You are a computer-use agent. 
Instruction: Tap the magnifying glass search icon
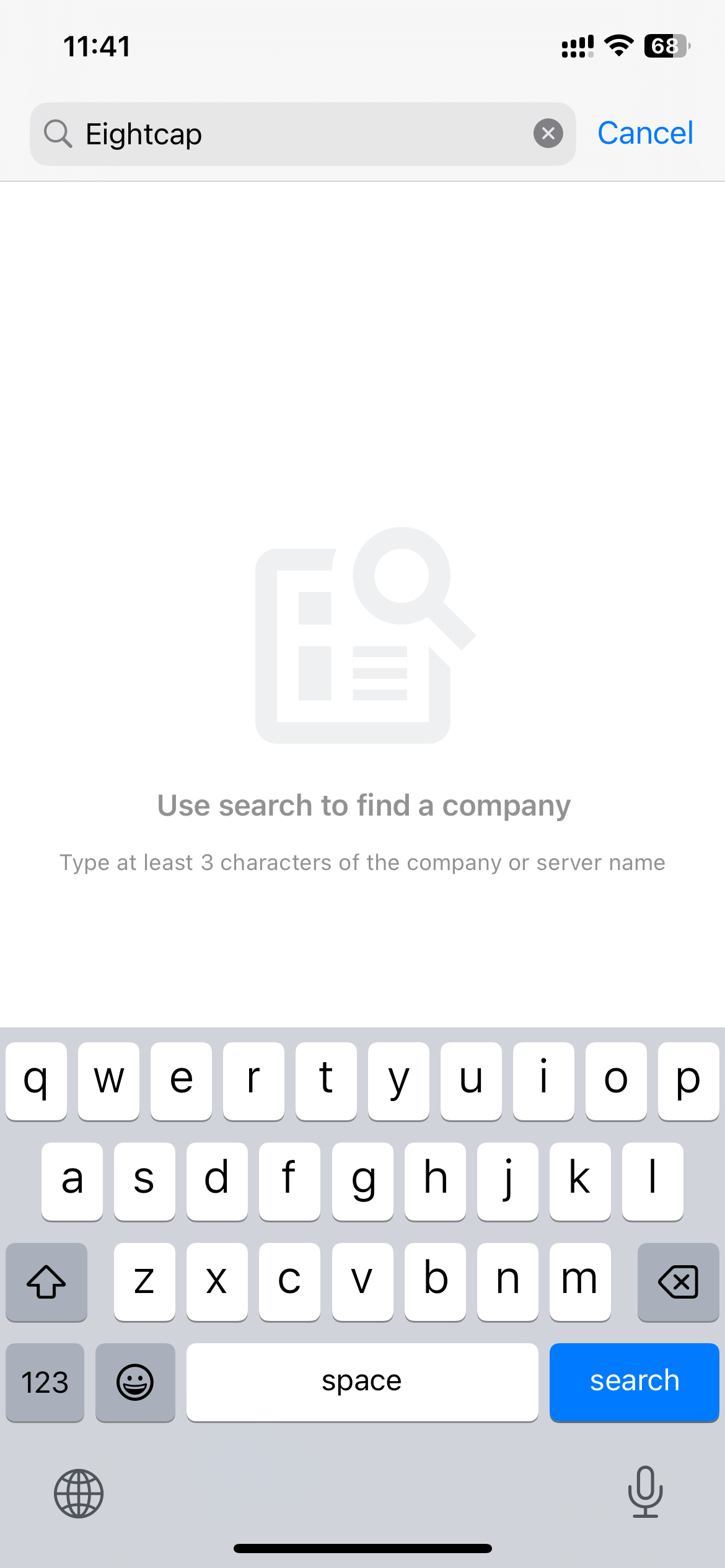58,134
